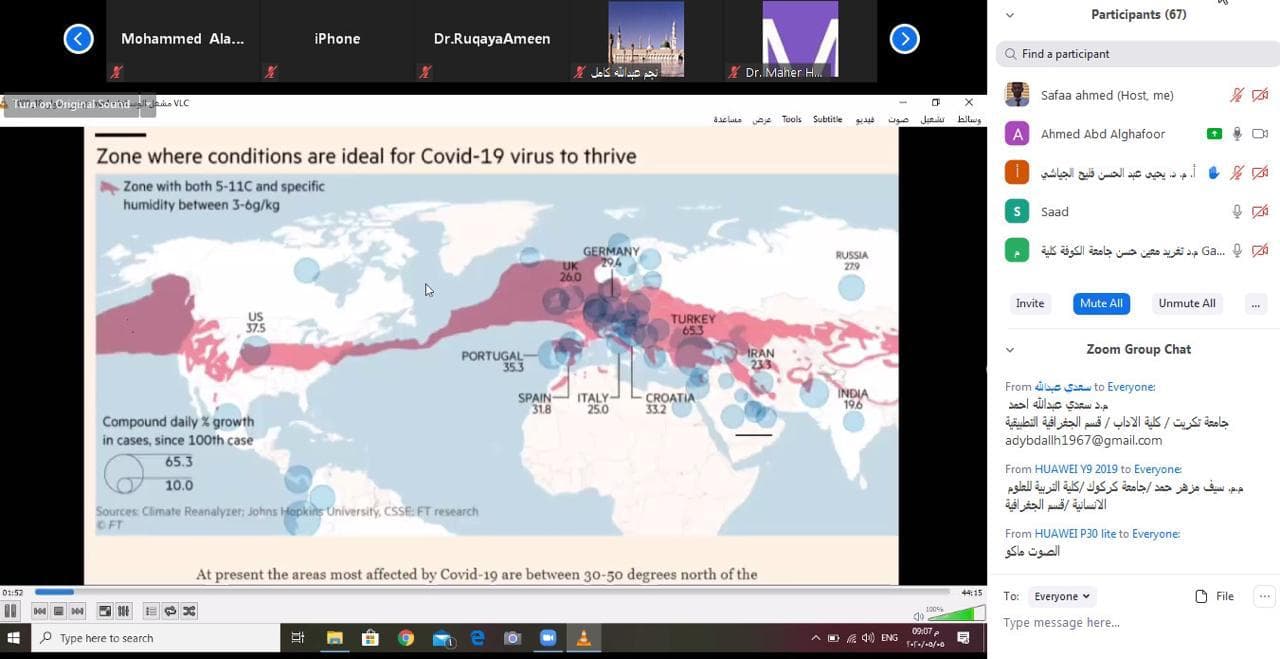1280x659 pixels.
Task: Toggle VLC loop repeat mode
Action: (x=170, y=611)
